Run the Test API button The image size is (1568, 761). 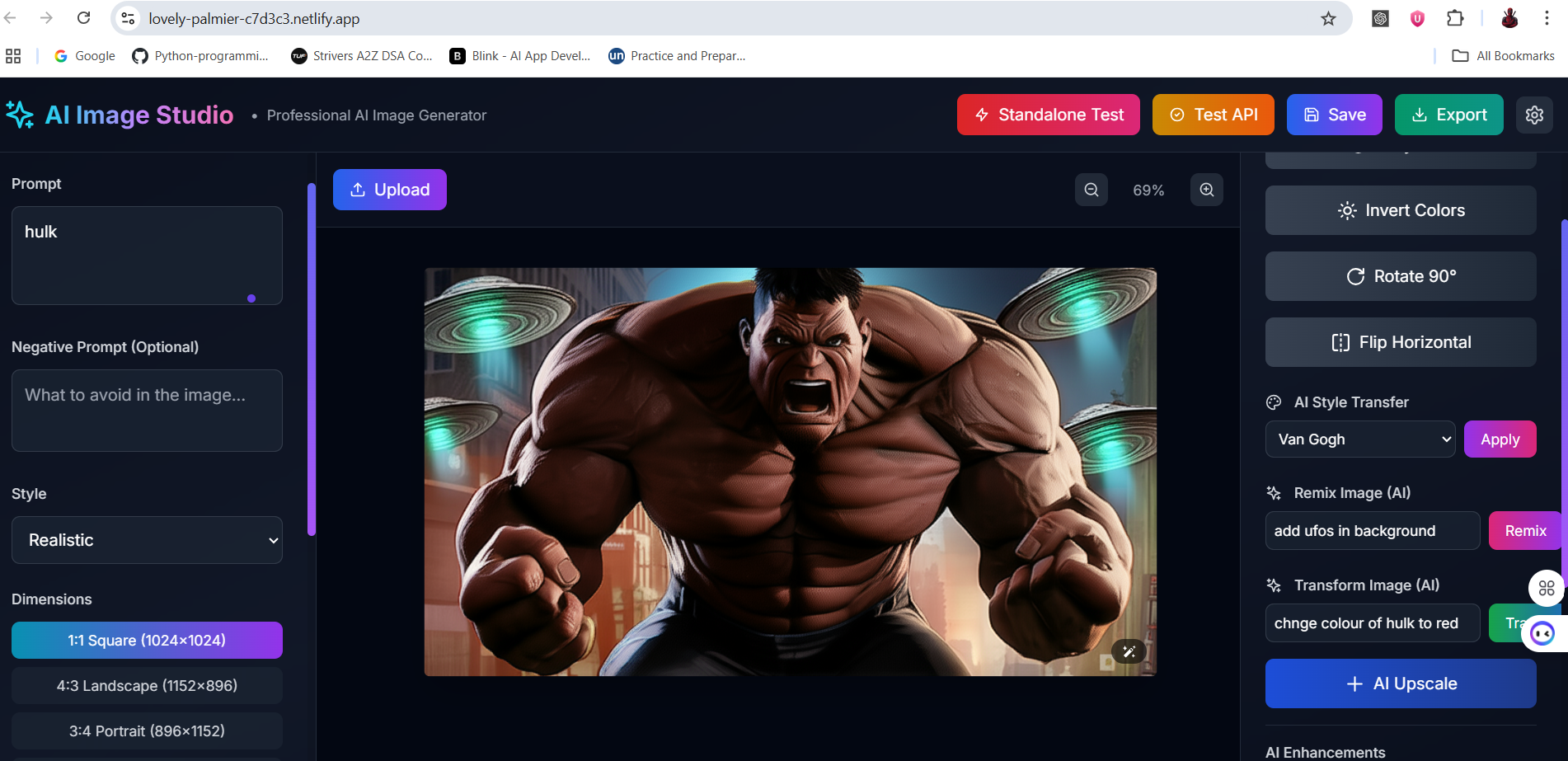[x=1214, y=115]
